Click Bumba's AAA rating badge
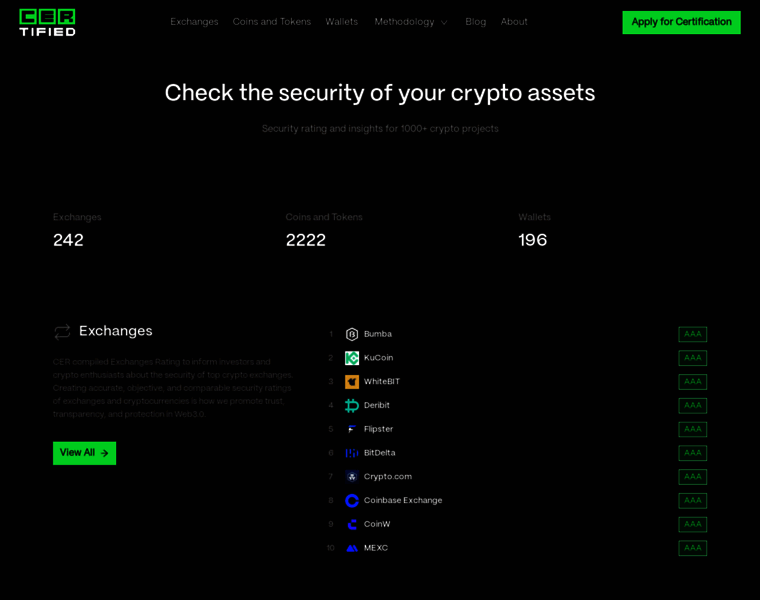This screenshot has height=600, width=760. [693, 334]
